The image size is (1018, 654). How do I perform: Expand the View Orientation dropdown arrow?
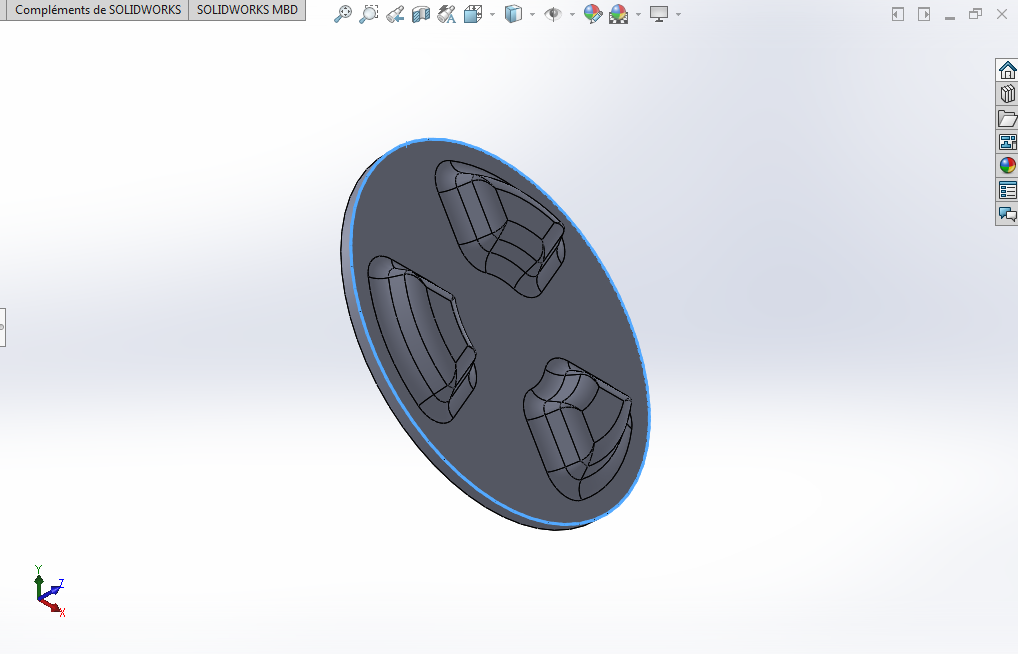[489, 14]
